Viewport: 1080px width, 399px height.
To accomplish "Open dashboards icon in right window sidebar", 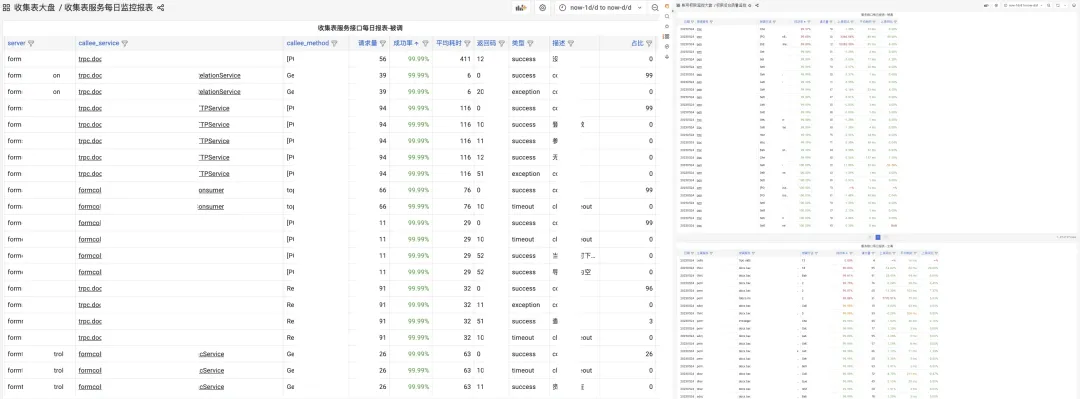I will (x=667, y=36).
